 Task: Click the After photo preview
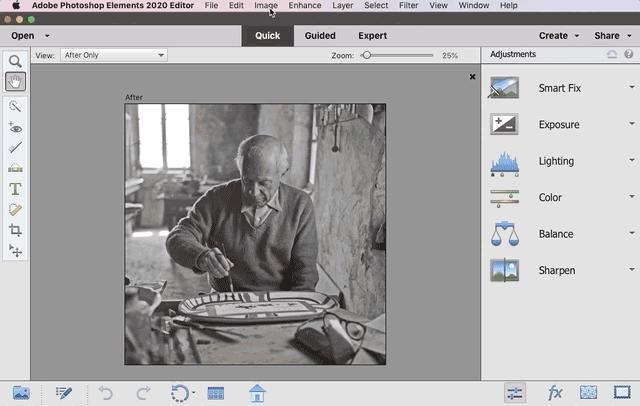255,234
